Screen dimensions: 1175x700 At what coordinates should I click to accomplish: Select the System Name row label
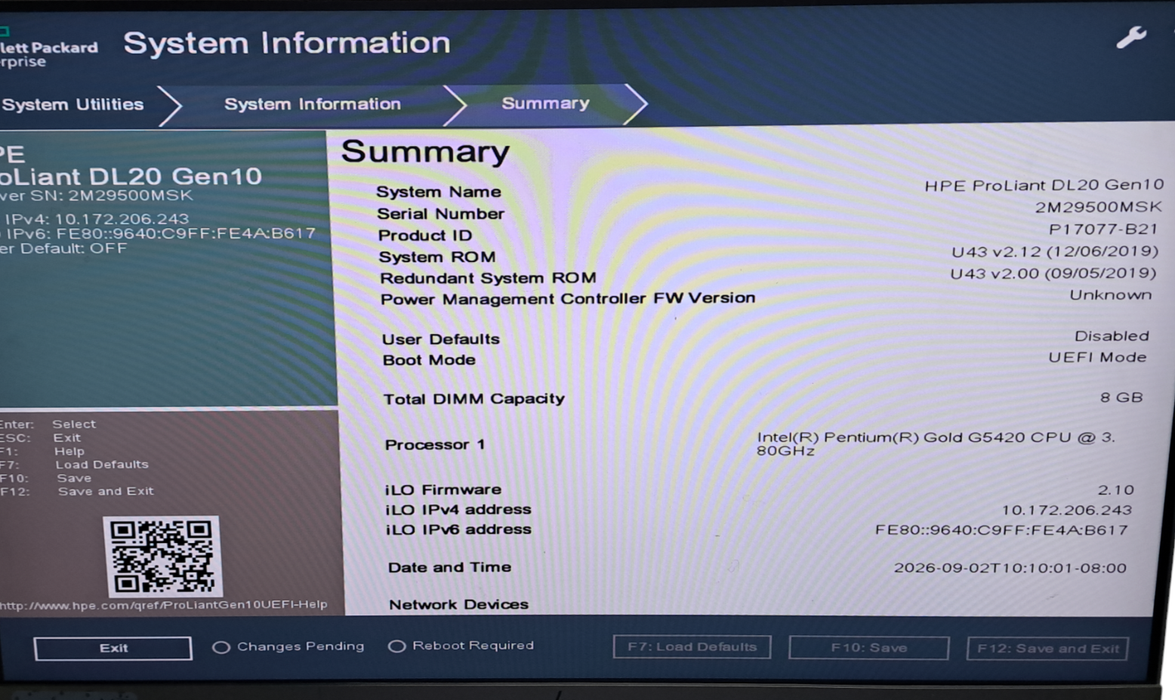coord(438,192)
